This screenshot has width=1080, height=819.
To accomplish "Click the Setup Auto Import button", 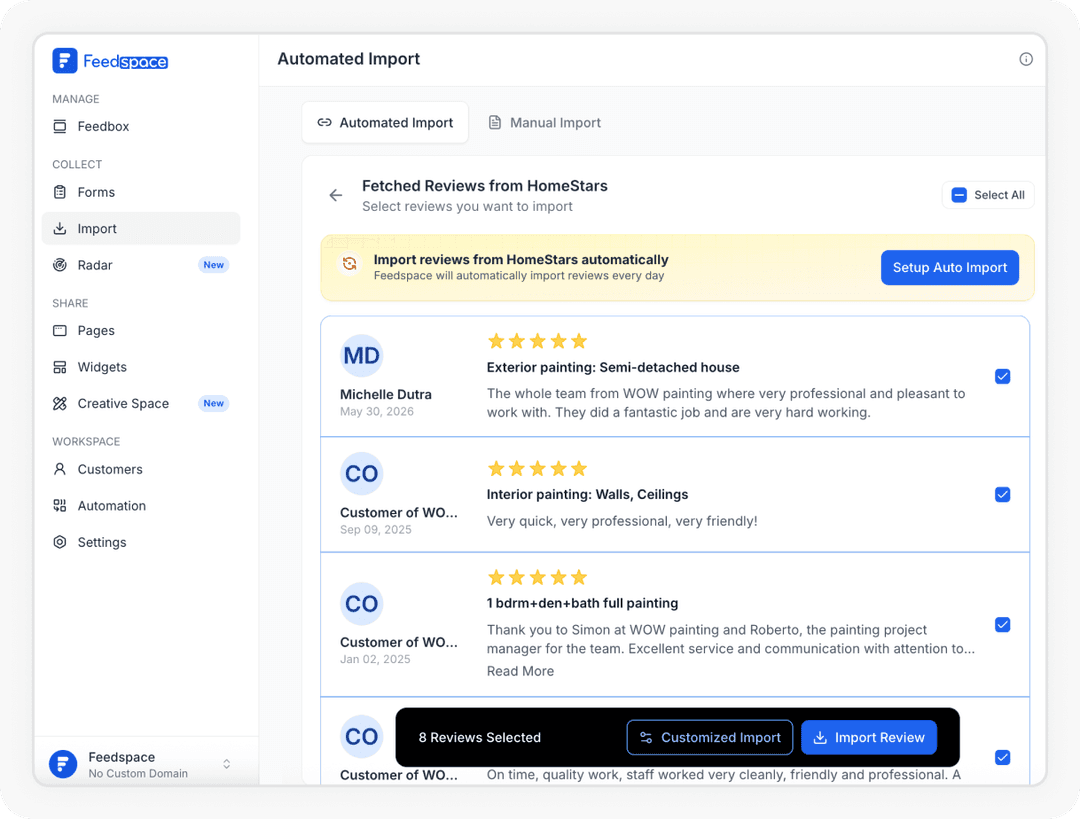I will click(x=950, y=267).
